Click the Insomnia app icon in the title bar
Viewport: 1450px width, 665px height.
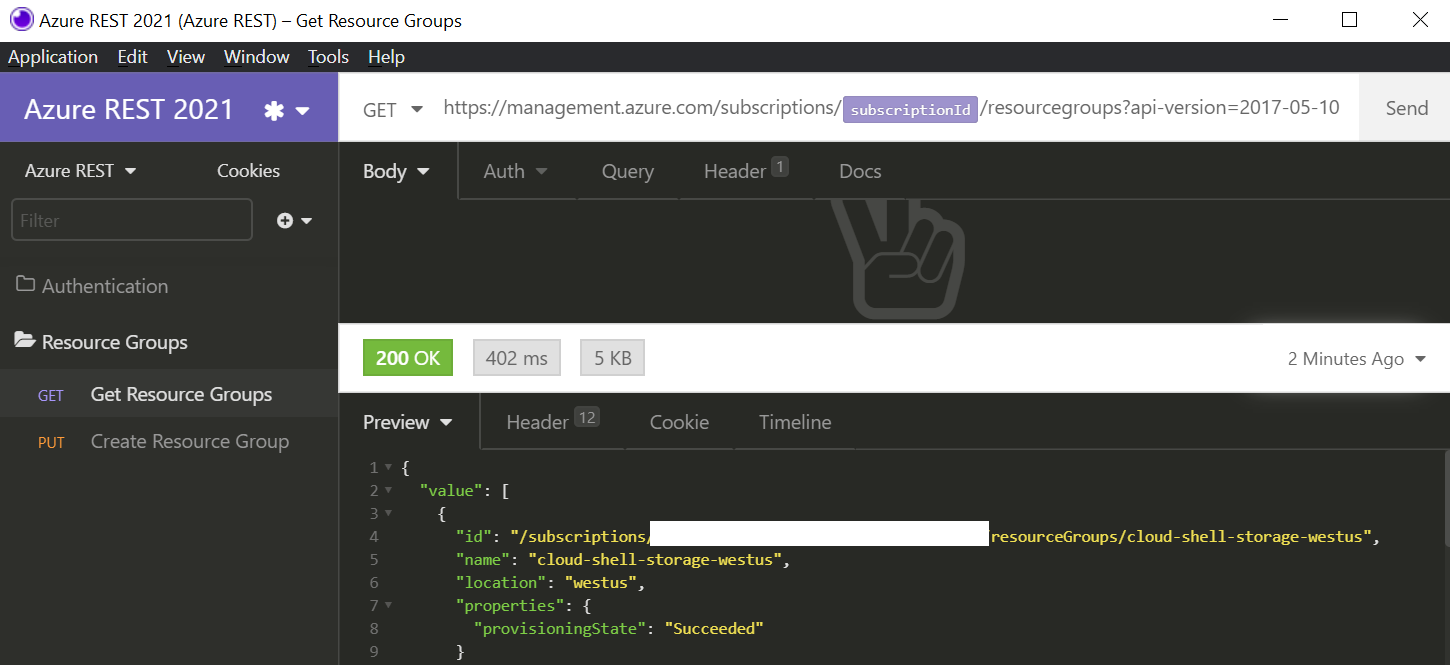coord(21,19)
